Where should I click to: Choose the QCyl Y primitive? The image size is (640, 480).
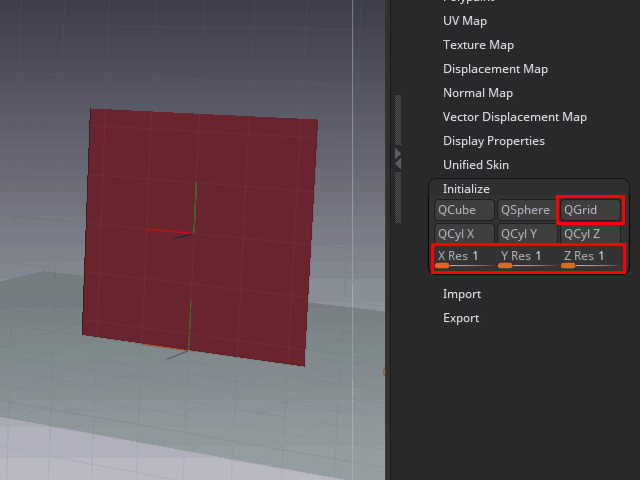click(526, 234)
